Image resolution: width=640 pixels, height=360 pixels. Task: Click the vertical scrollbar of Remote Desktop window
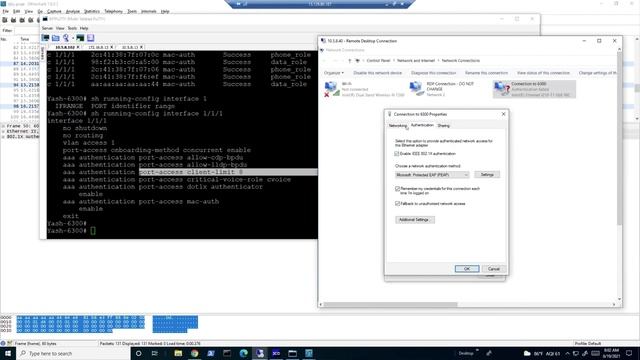[x=619, y=139]
